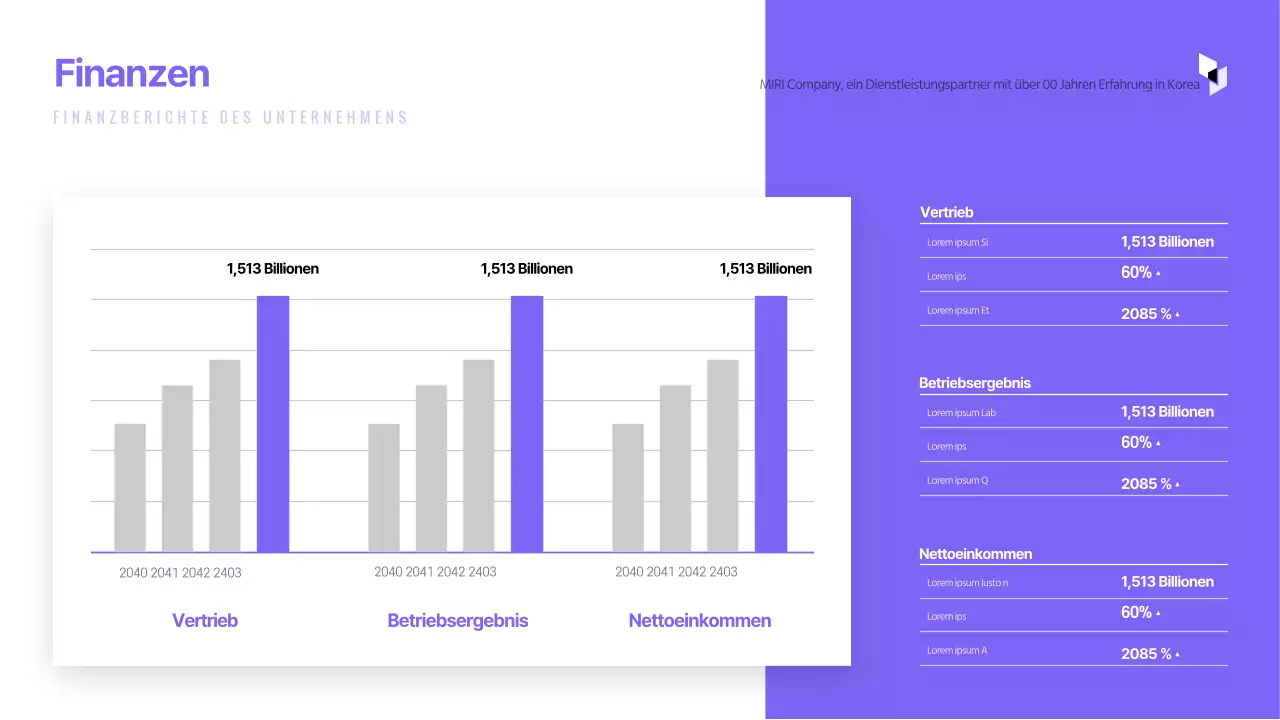Viewport: 1280px width, 720px height.
Task: Select the purple bar in the Nettoeinkommen chart
Action: coord(771,424)
